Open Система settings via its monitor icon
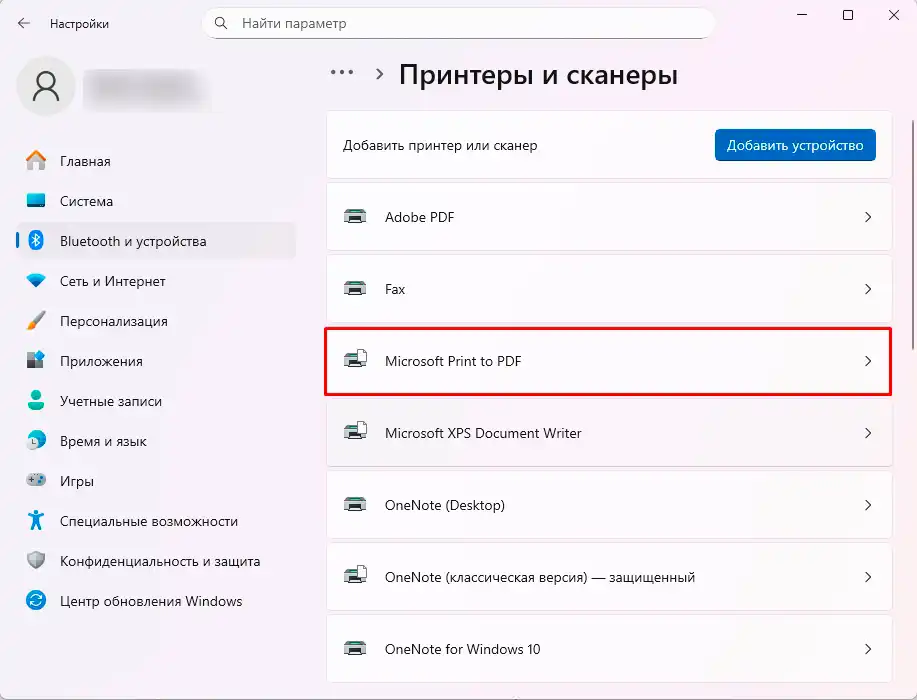The width and height of the screenshot is (917, 700). tap(37, 201)
